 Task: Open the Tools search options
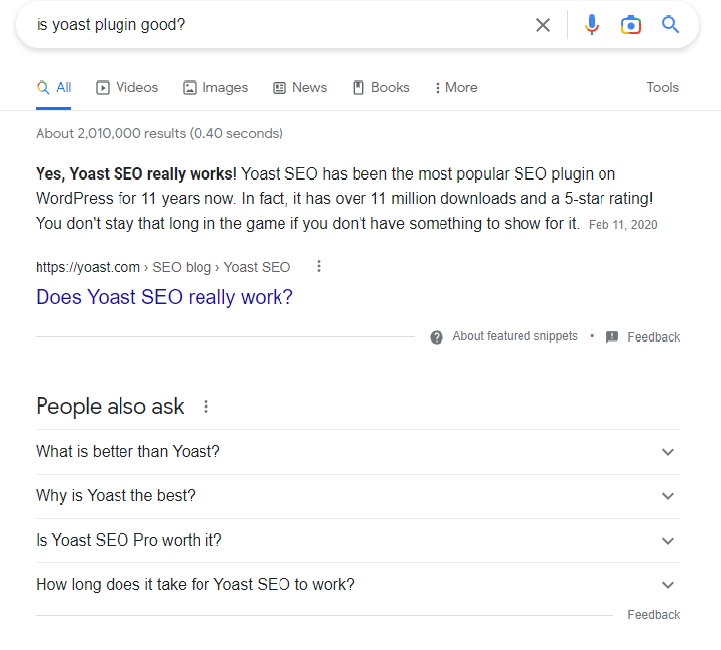coord(662,87)
